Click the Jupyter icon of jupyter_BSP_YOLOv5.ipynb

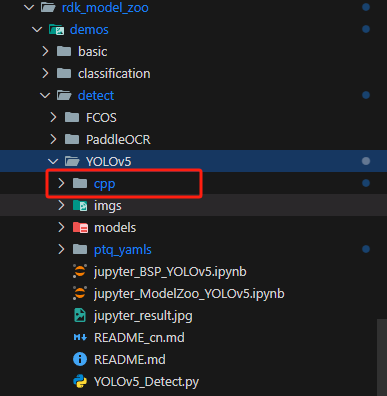point(80,271)
